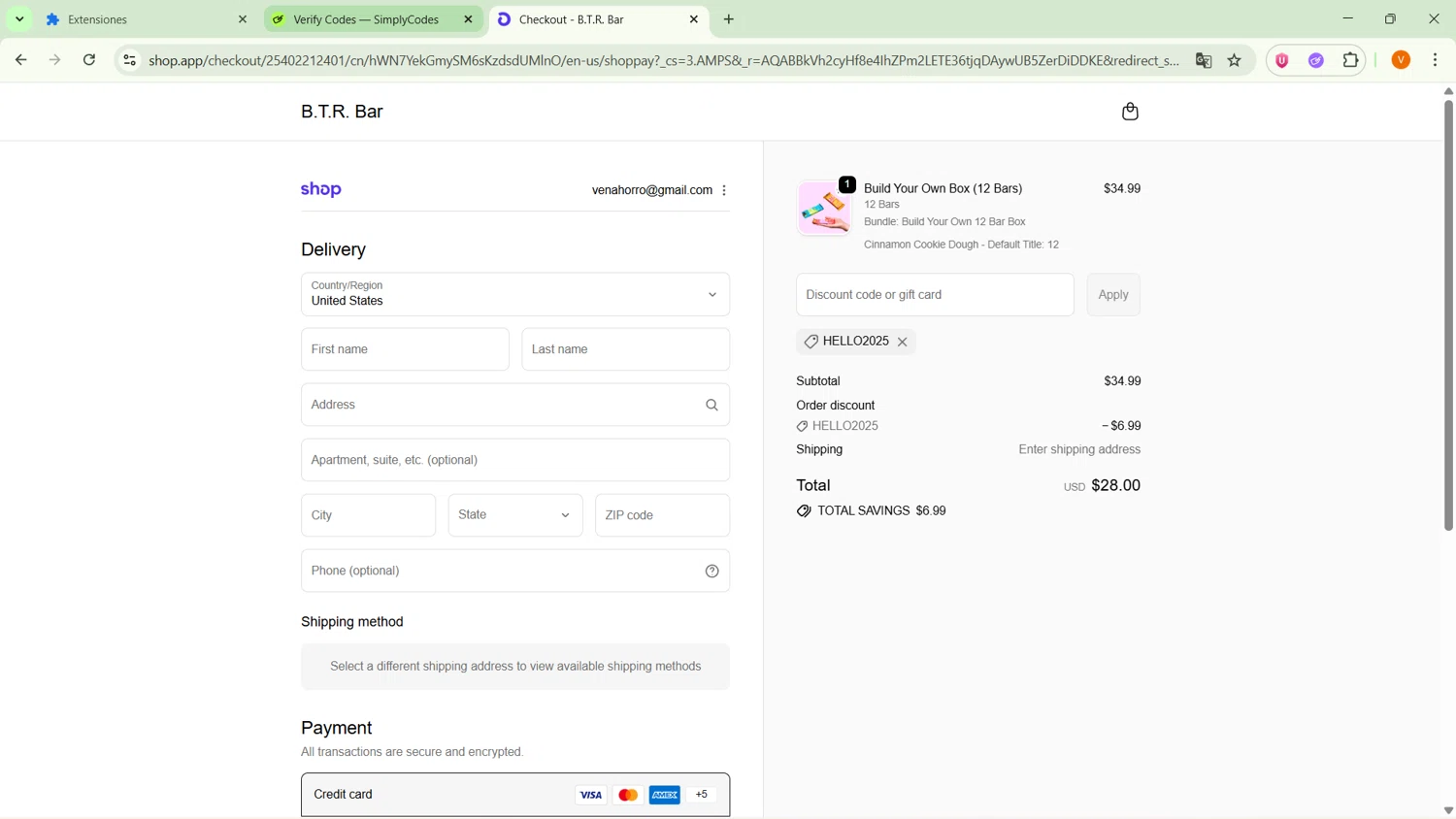1456x819 pixels.
Task: Remove the HELLO2025 discount code
Action: (903, 342)
